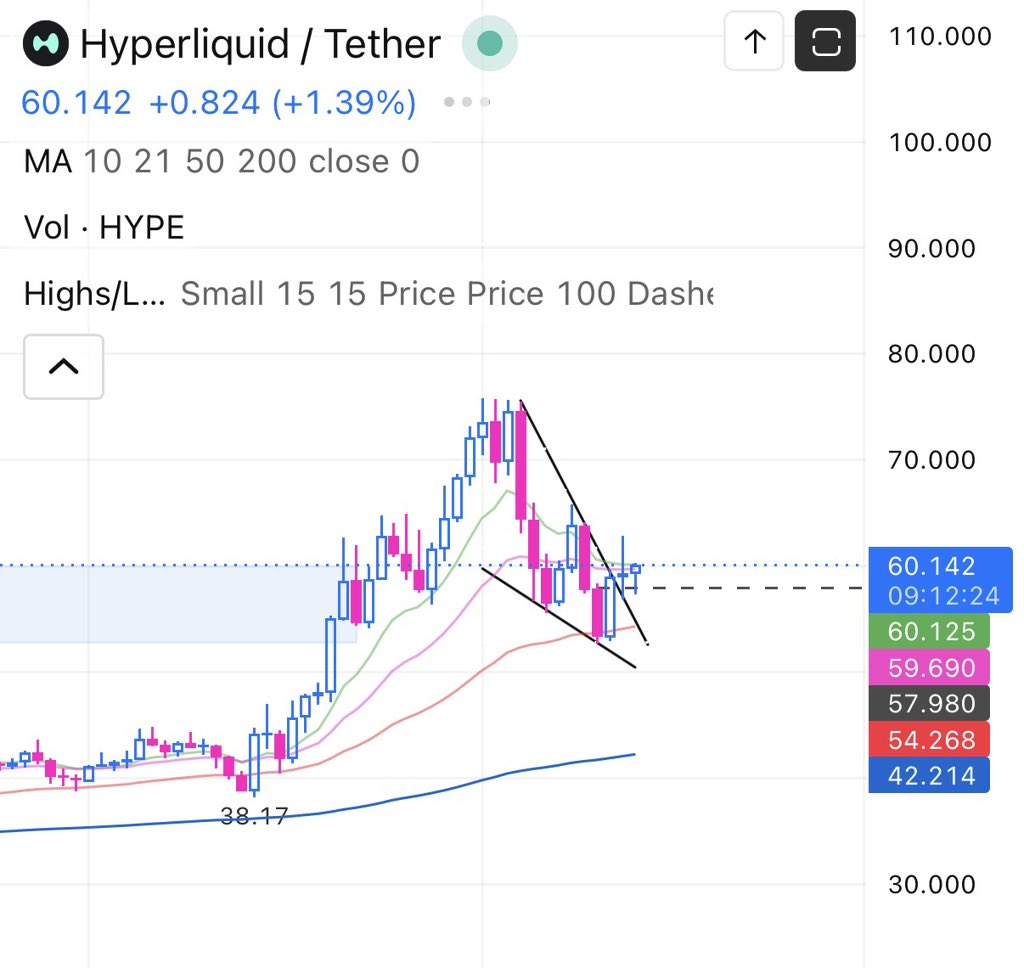The width and height of the screenshot is (1024, 968).
Task: Click the 100.000 price axis label
Action: pyautogui.click(x=940, y=142)
